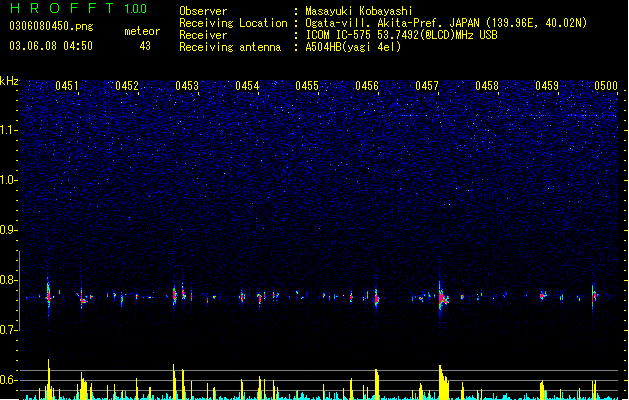Click the 'Observer' field label

point(203,11)
